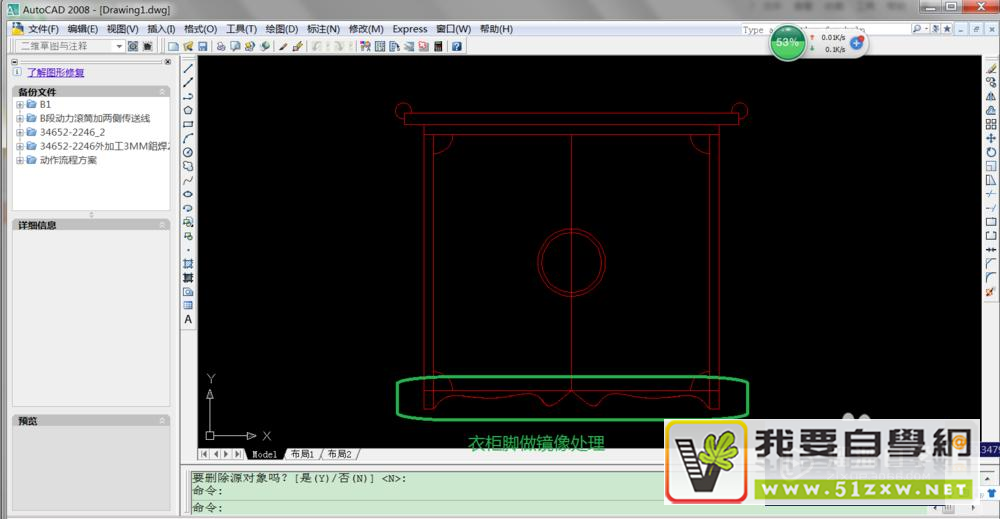1000x519 pixels.
Task: Select the Stretch tool
Action: coord(990,180)
